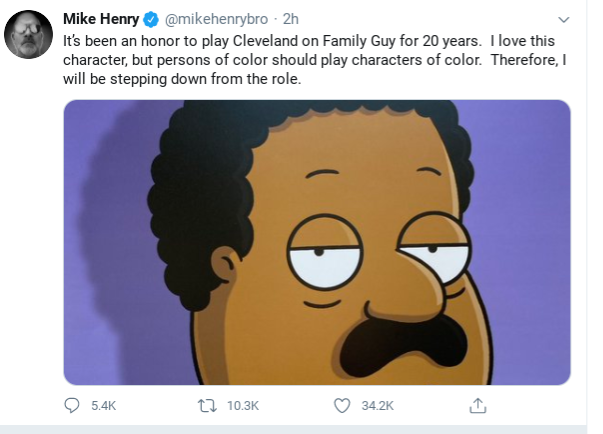Open the share icon under the tweet
The width and height of the screenshot is (603, 434).
click(x=478, y=405)
